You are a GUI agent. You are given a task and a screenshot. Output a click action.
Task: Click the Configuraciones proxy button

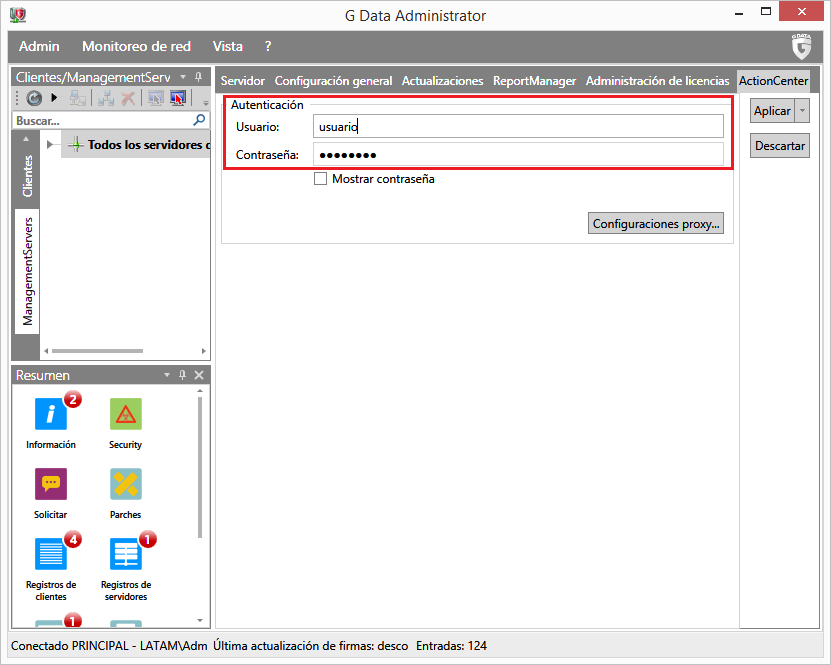click(656, 224)
